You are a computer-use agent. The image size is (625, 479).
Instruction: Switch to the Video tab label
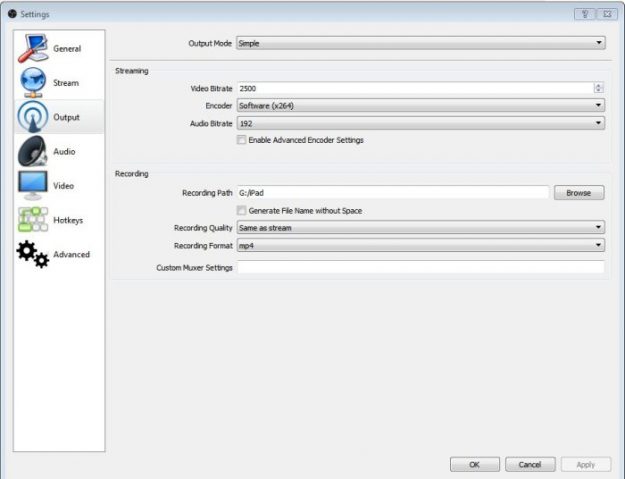tap(63, 186)
